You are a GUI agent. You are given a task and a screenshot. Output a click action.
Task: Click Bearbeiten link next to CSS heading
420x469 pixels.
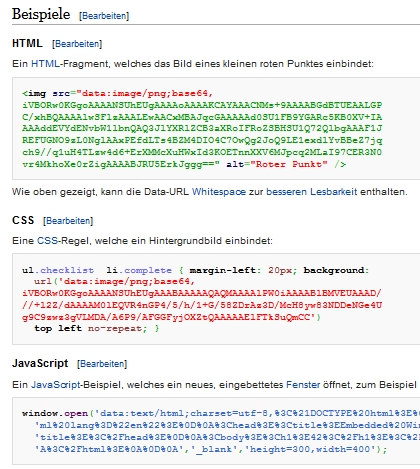pyautogui.click(x=68, y=221)
